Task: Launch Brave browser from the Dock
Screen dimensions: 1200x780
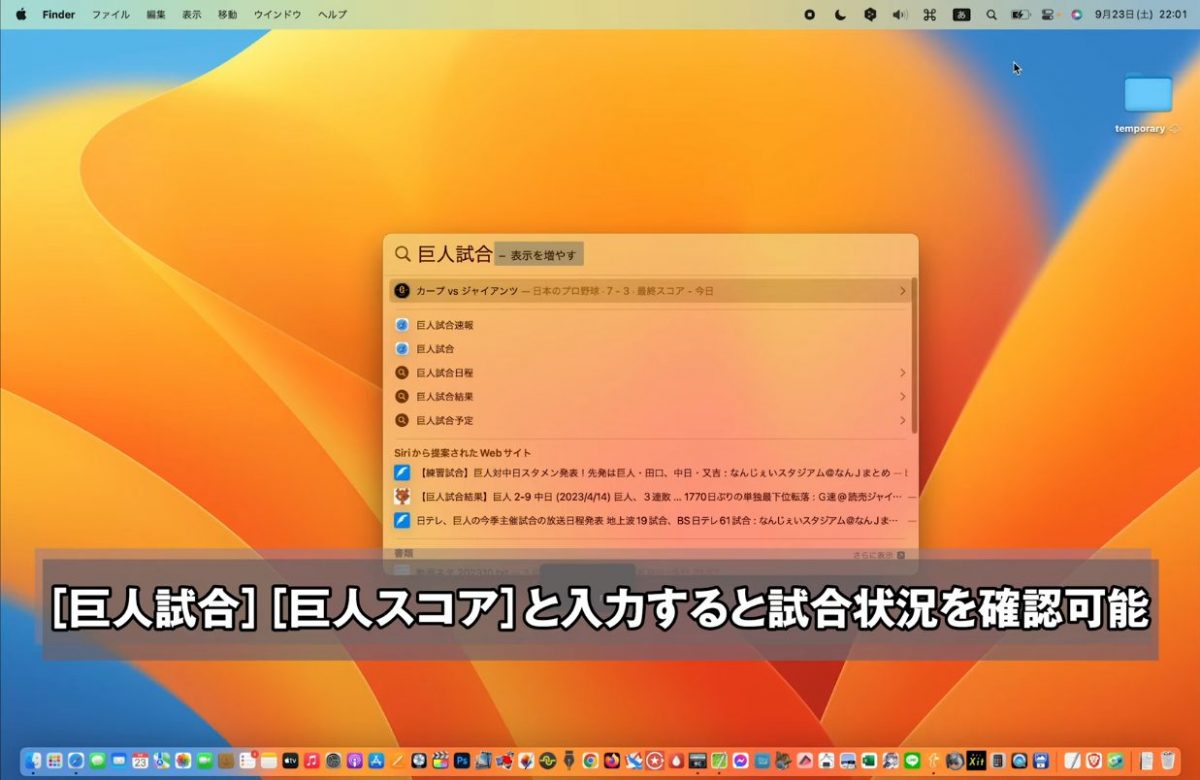Action: coord(1093,761)
